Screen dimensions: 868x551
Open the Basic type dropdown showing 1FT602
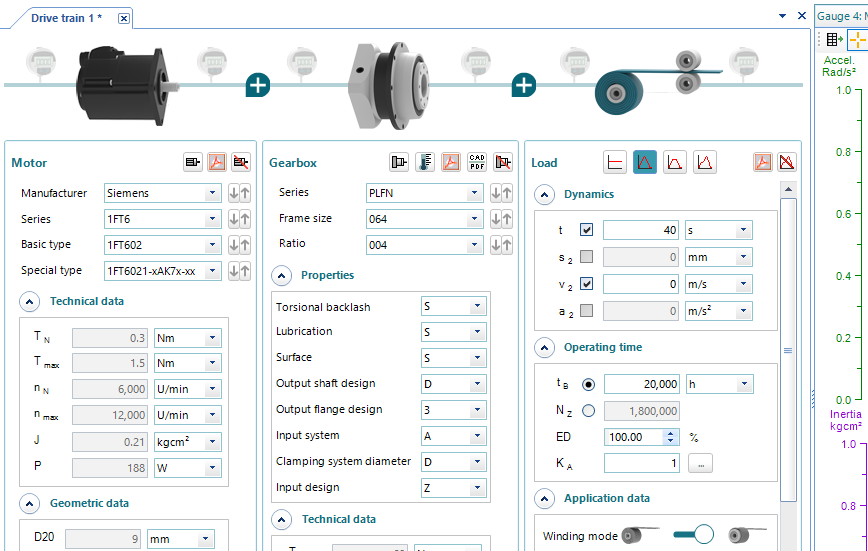pos(163,245)
